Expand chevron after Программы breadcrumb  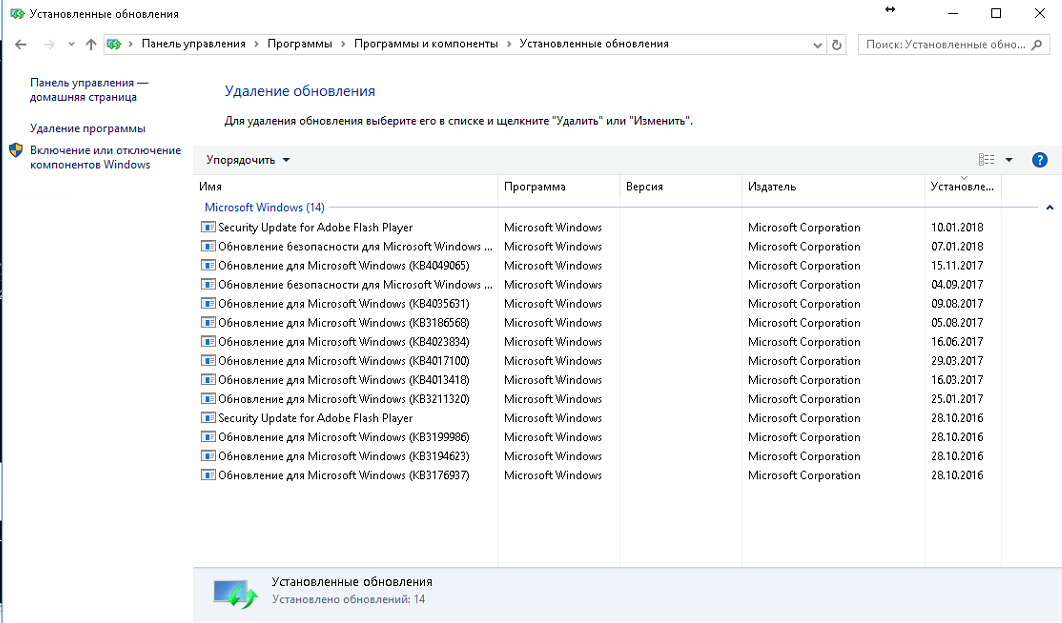tap(343, 44)
